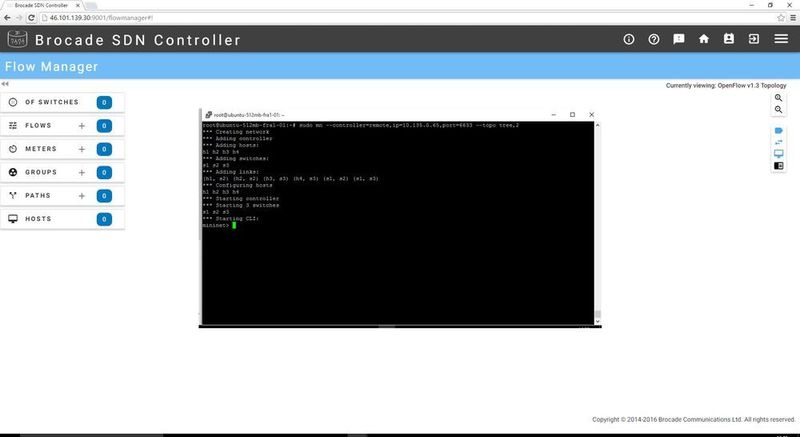Click the Flows count badge
Viewport: 800px width, 437px height.
[x=104, y=126]
